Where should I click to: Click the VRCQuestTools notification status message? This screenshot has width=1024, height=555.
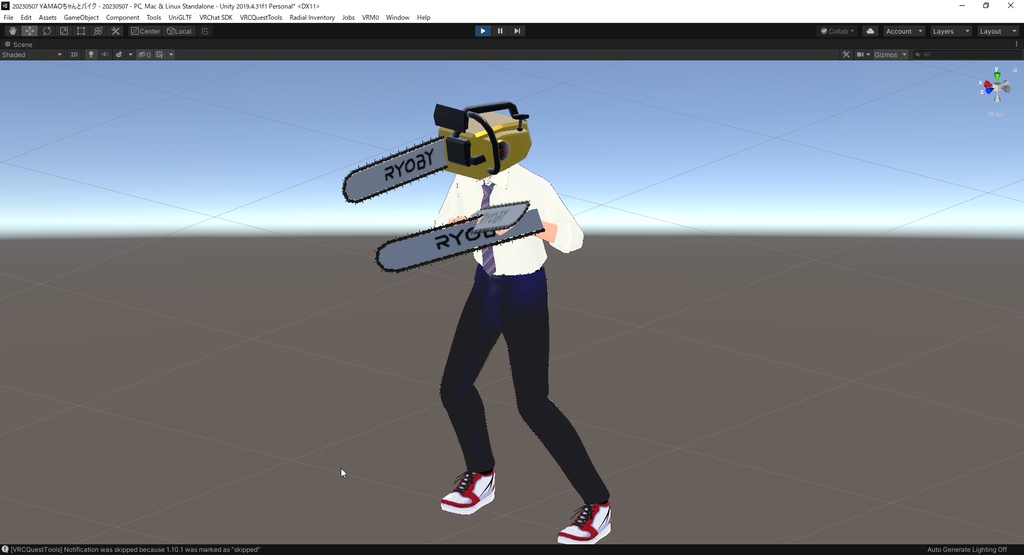click(135, 550)
